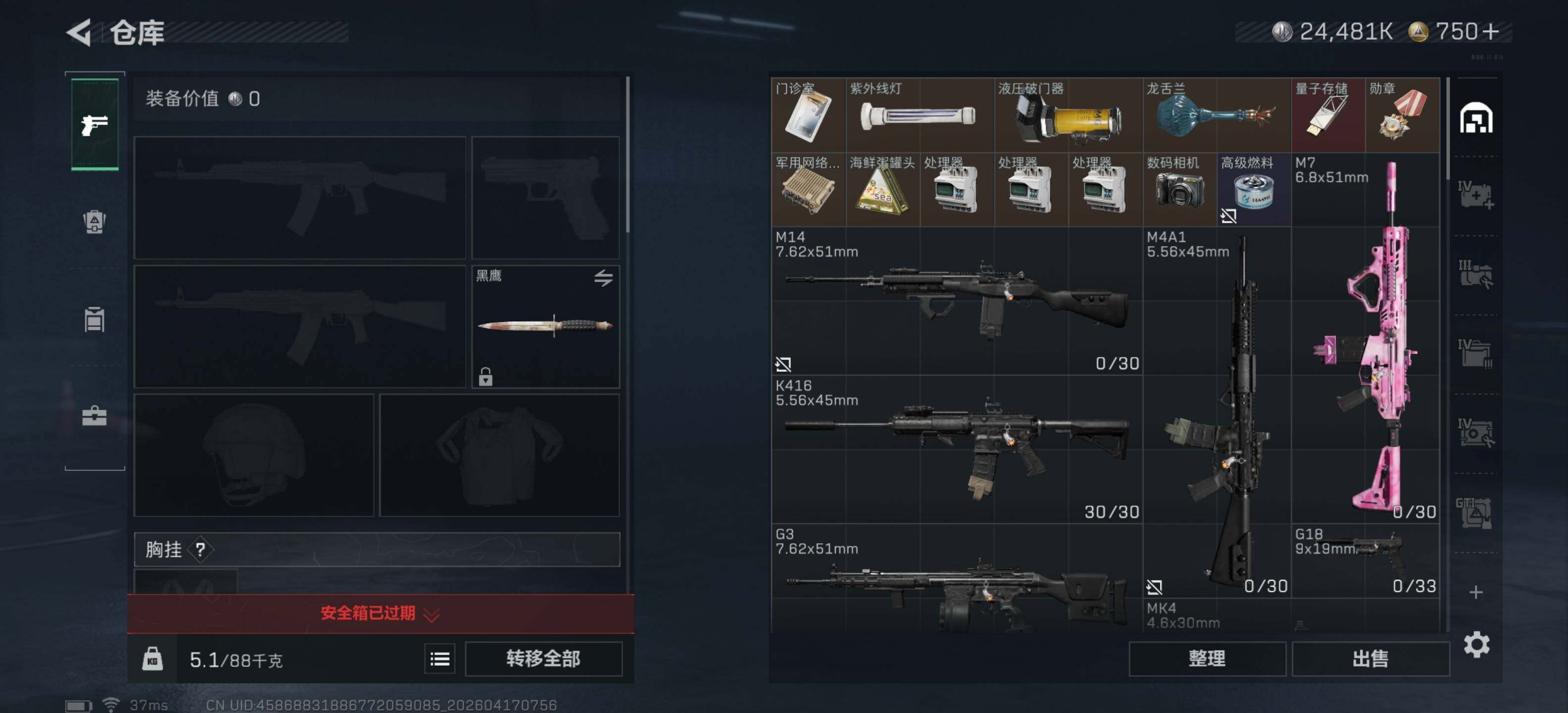Select the 高级燃料 fuel item
Image resolution: width=1568 pixels, height=713 pixels.
pos(1254,189)
